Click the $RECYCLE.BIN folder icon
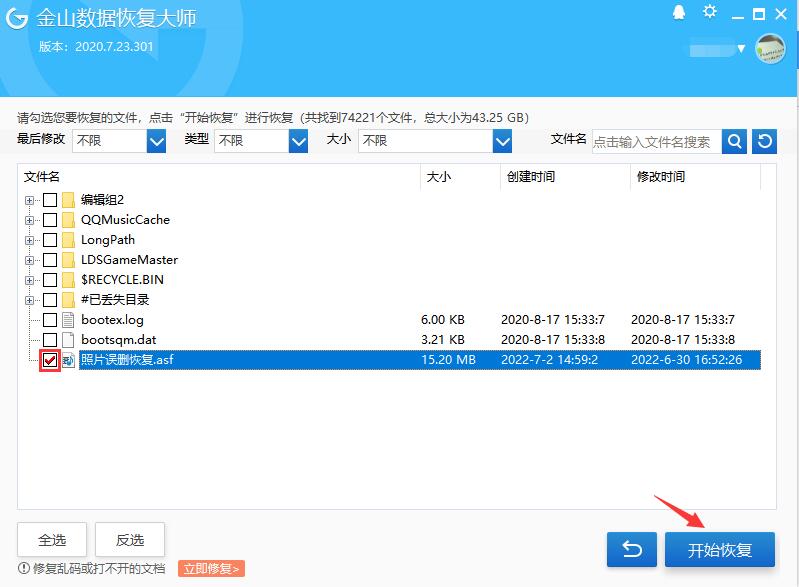Screen dimensions: 799x587 68,280
